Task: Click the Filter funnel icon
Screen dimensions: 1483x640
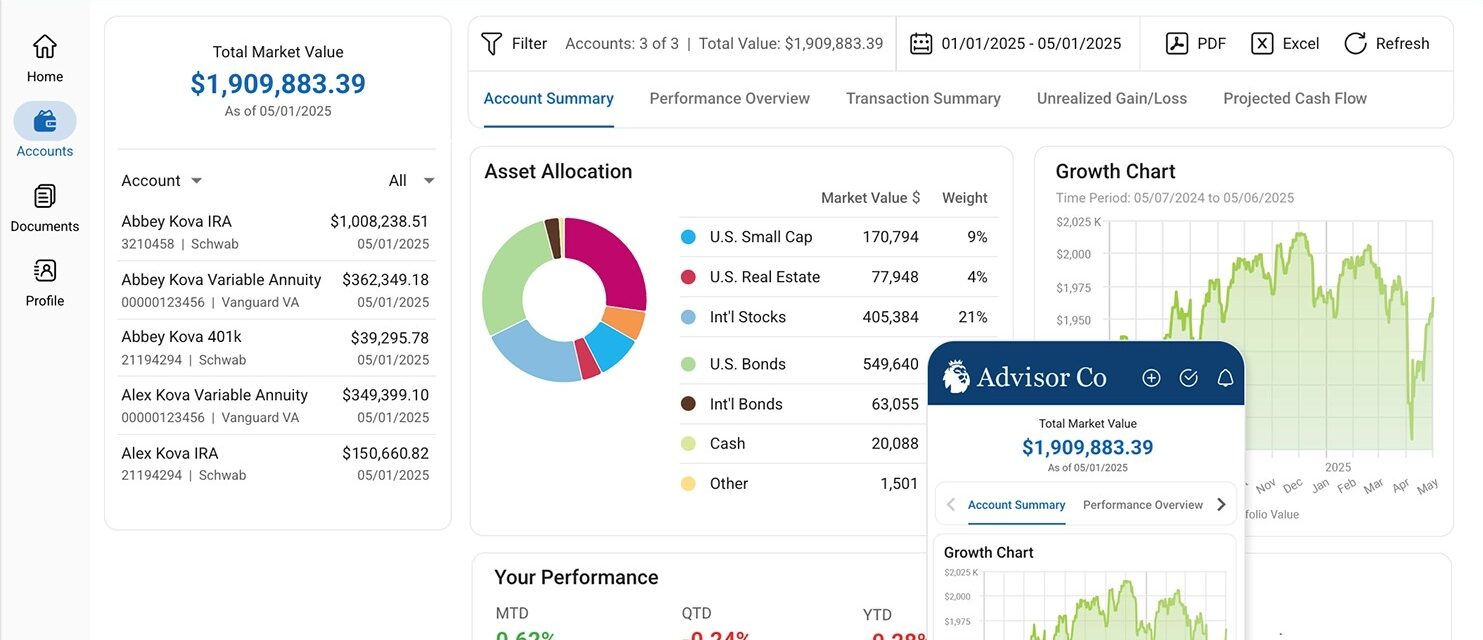Action: click(491, 43)
